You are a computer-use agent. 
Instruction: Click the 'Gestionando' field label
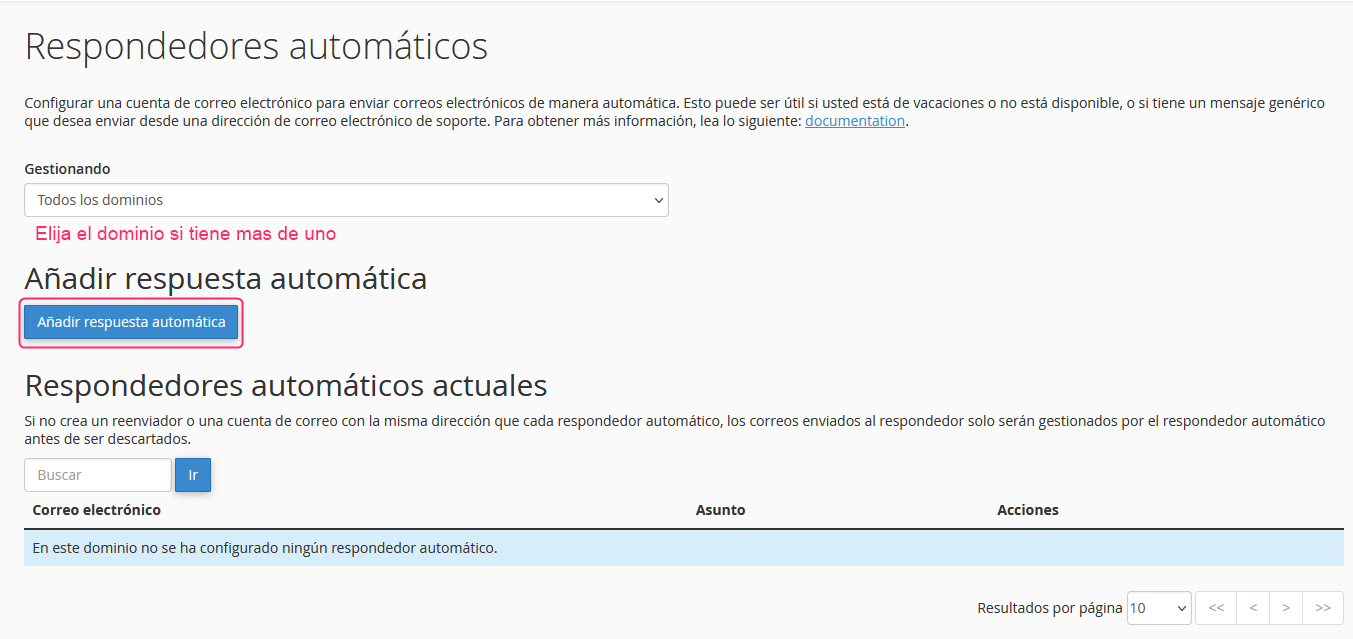pos(67,169)
